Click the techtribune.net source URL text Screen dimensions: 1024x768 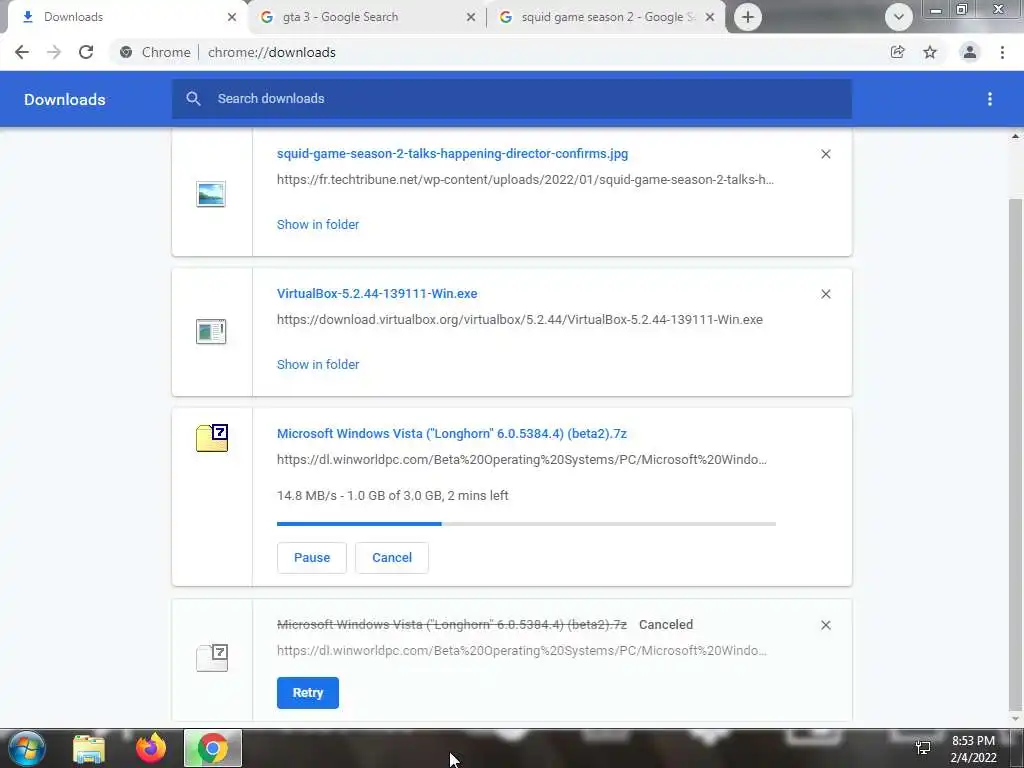[525, 180]
